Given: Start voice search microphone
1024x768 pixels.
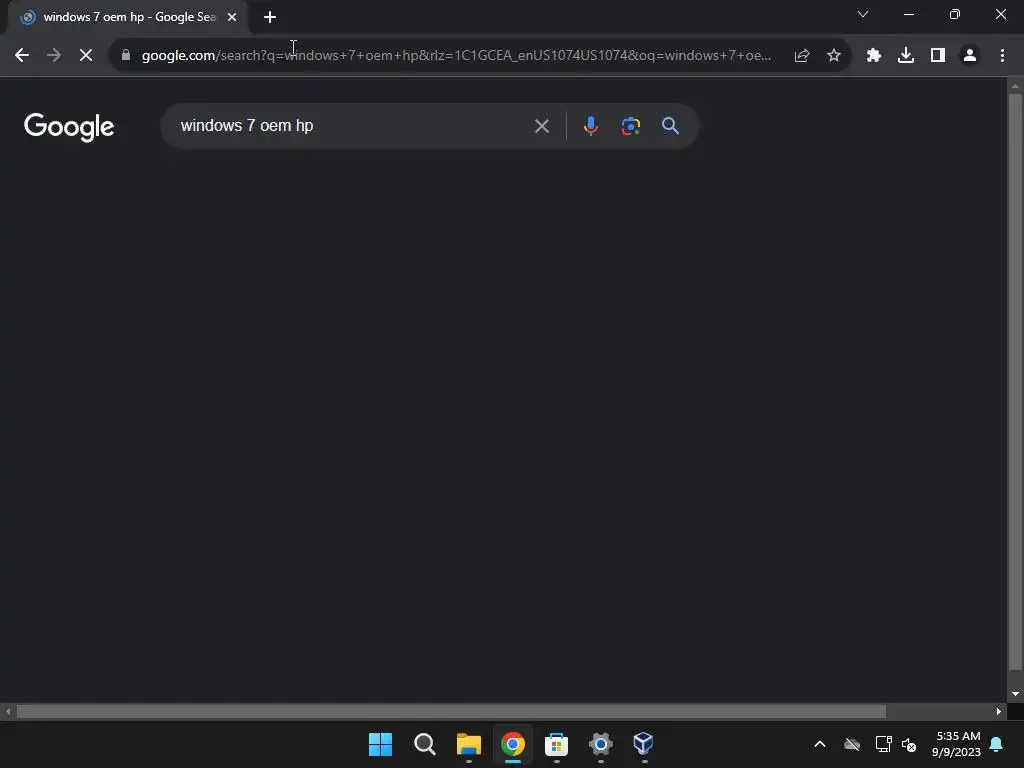Looking at the screenshot, I should (x=590, y=126).
